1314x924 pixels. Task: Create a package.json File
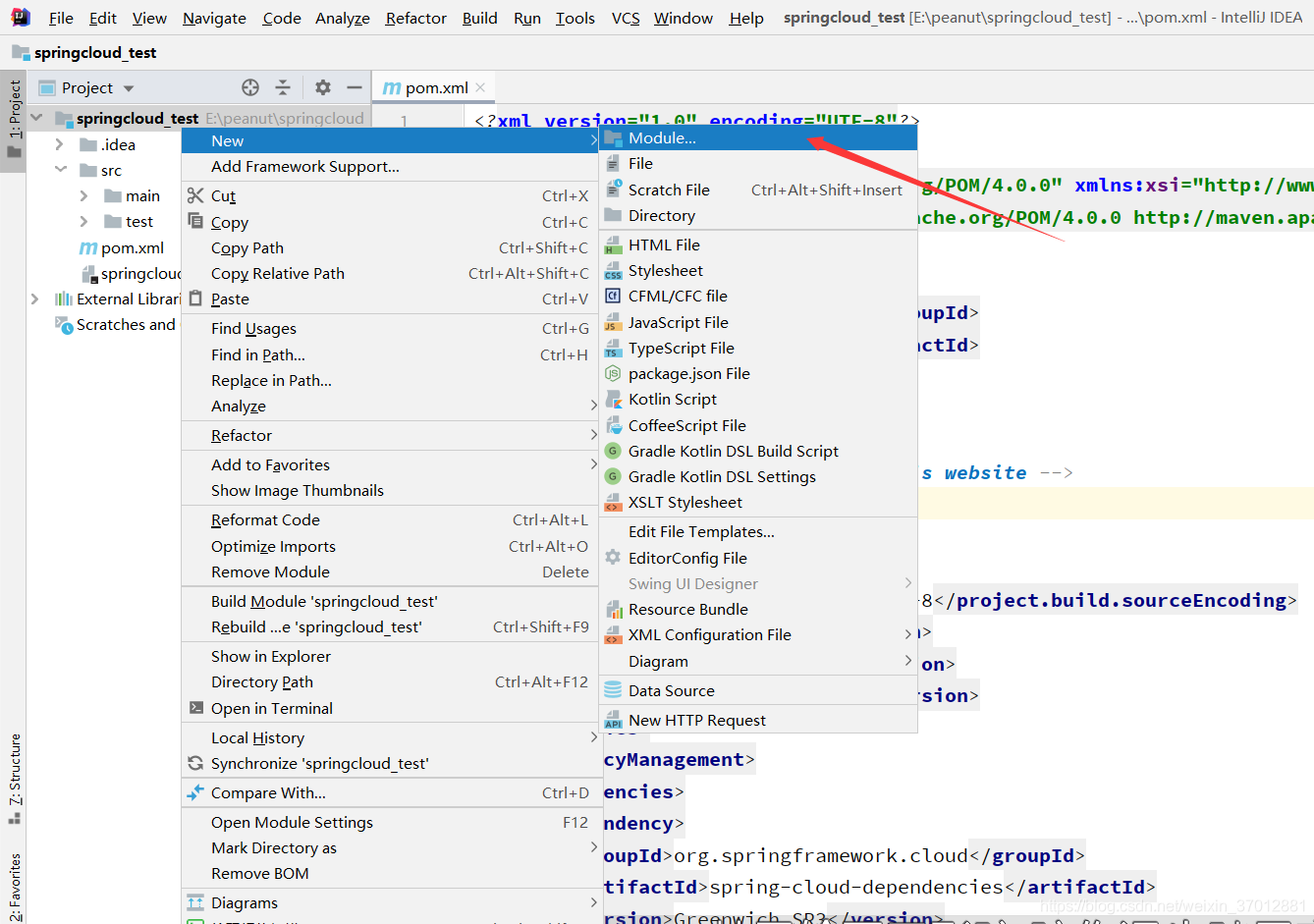click(x=758, y=373)
